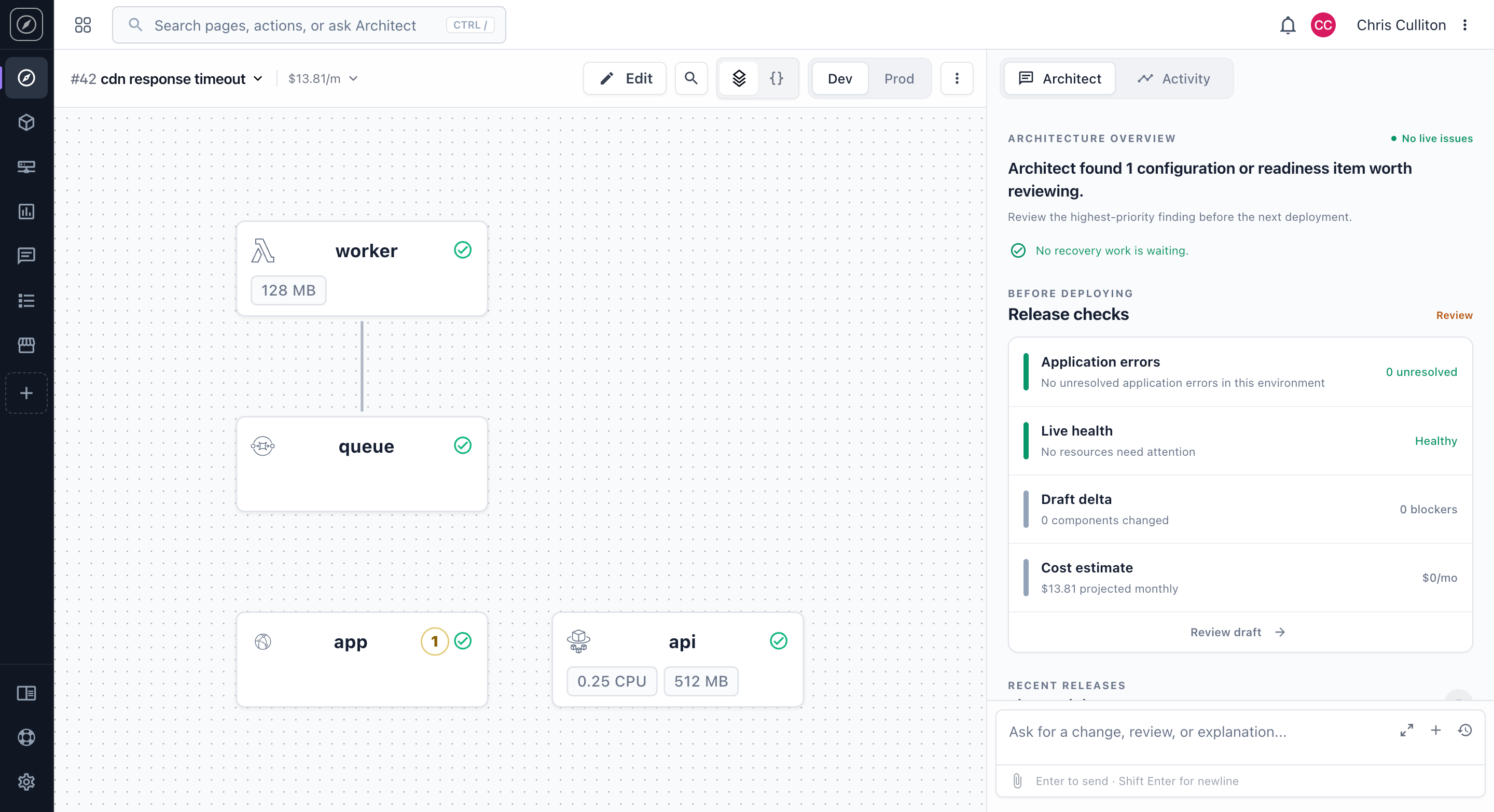
Task: Open the notifications bell
Action: pyautogui.click(x=1288, y=25)
